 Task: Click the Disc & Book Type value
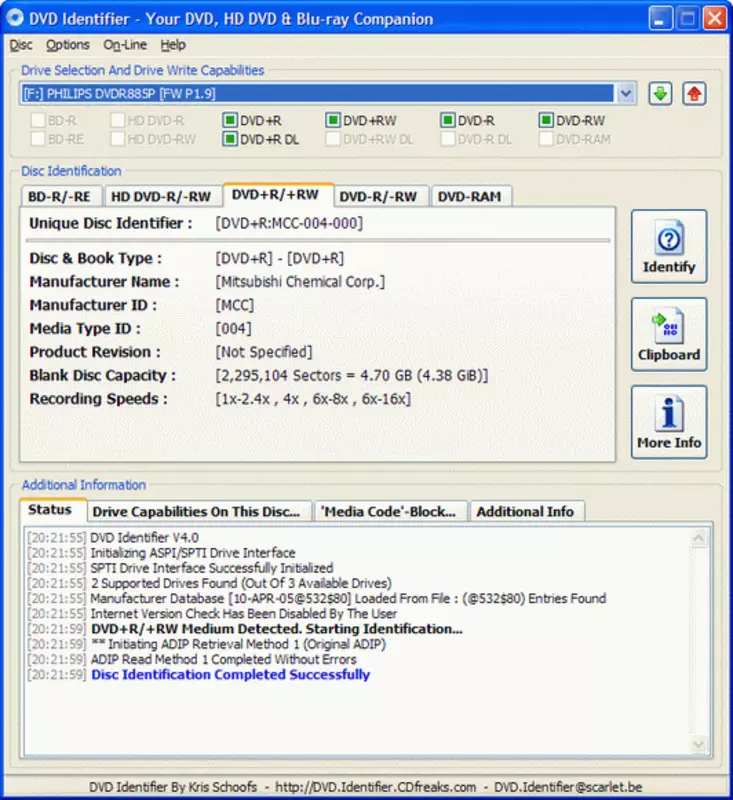click(x=280, y=258)
